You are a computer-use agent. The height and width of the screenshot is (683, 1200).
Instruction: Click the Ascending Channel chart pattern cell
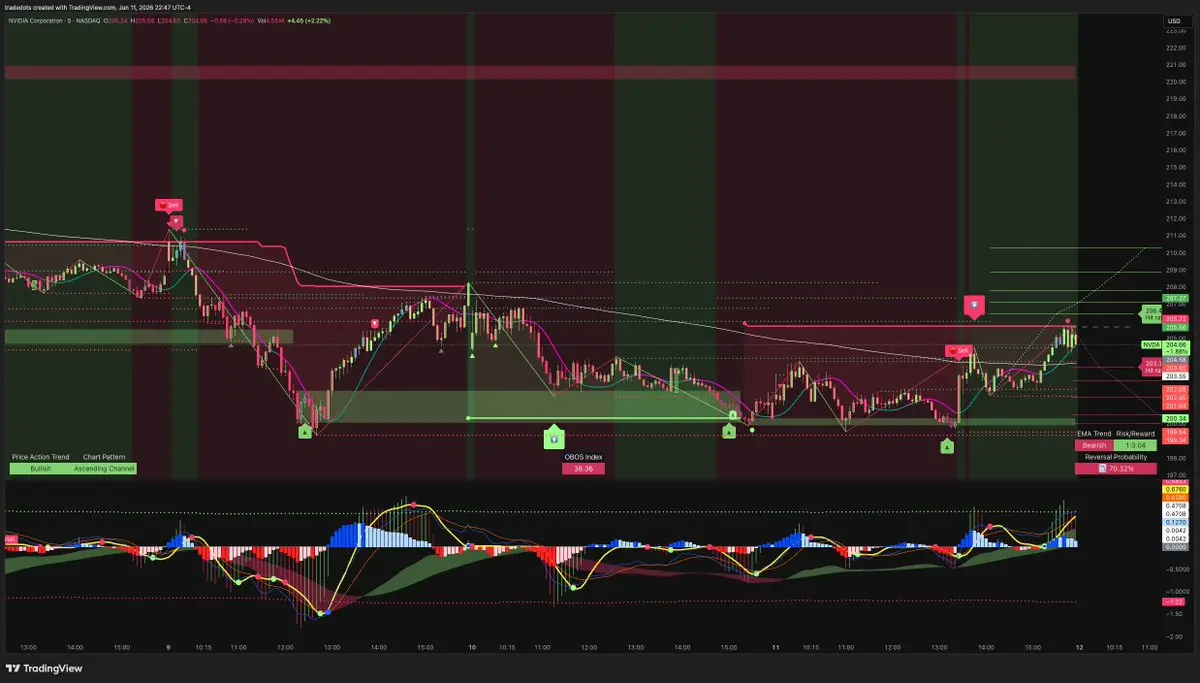(105, 468)
